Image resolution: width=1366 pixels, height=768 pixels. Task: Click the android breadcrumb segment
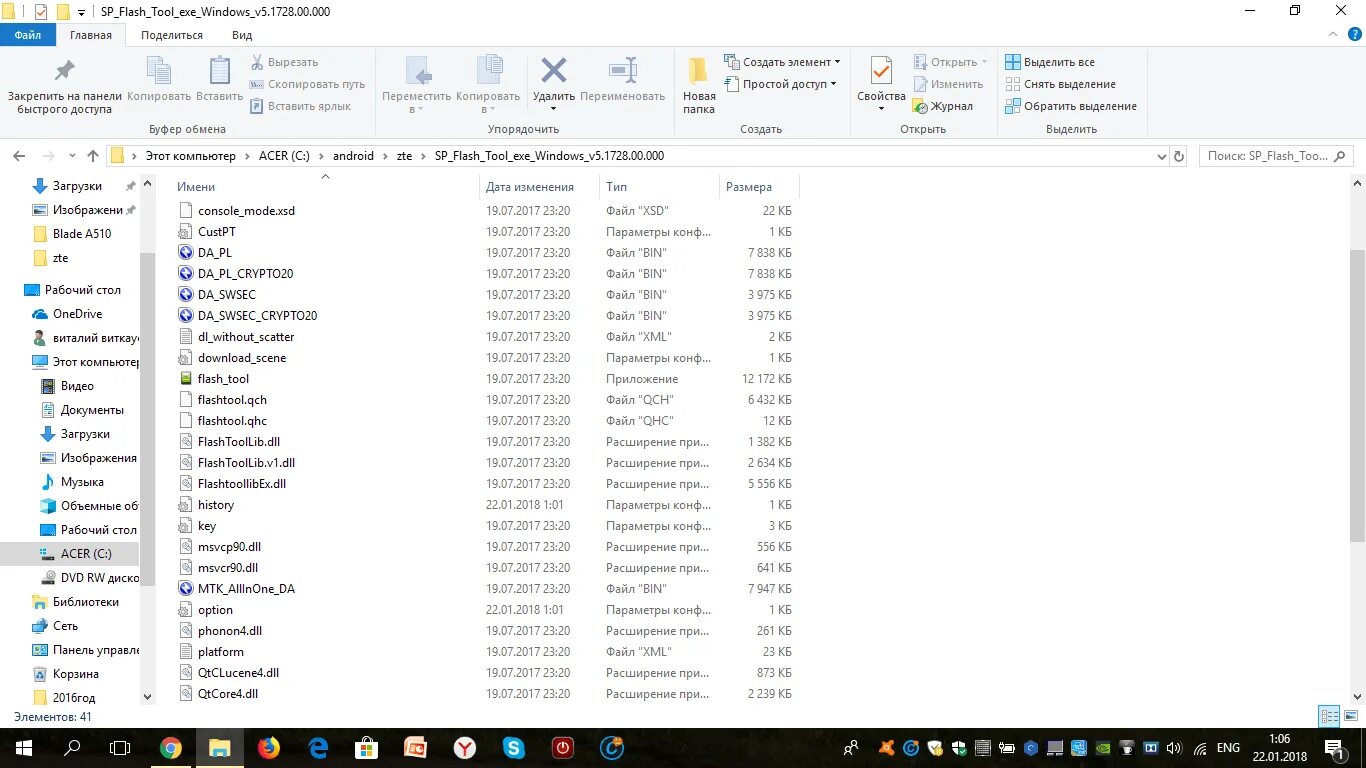[353, 156]
